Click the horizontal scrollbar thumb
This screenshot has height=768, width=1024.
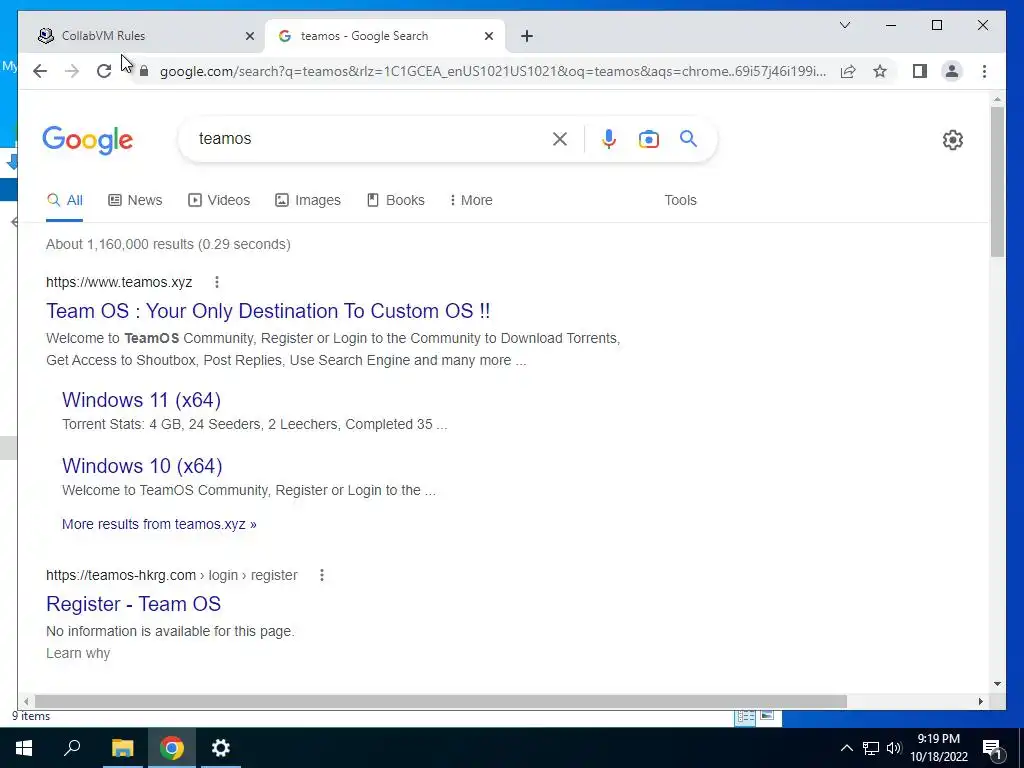point(441,701)
